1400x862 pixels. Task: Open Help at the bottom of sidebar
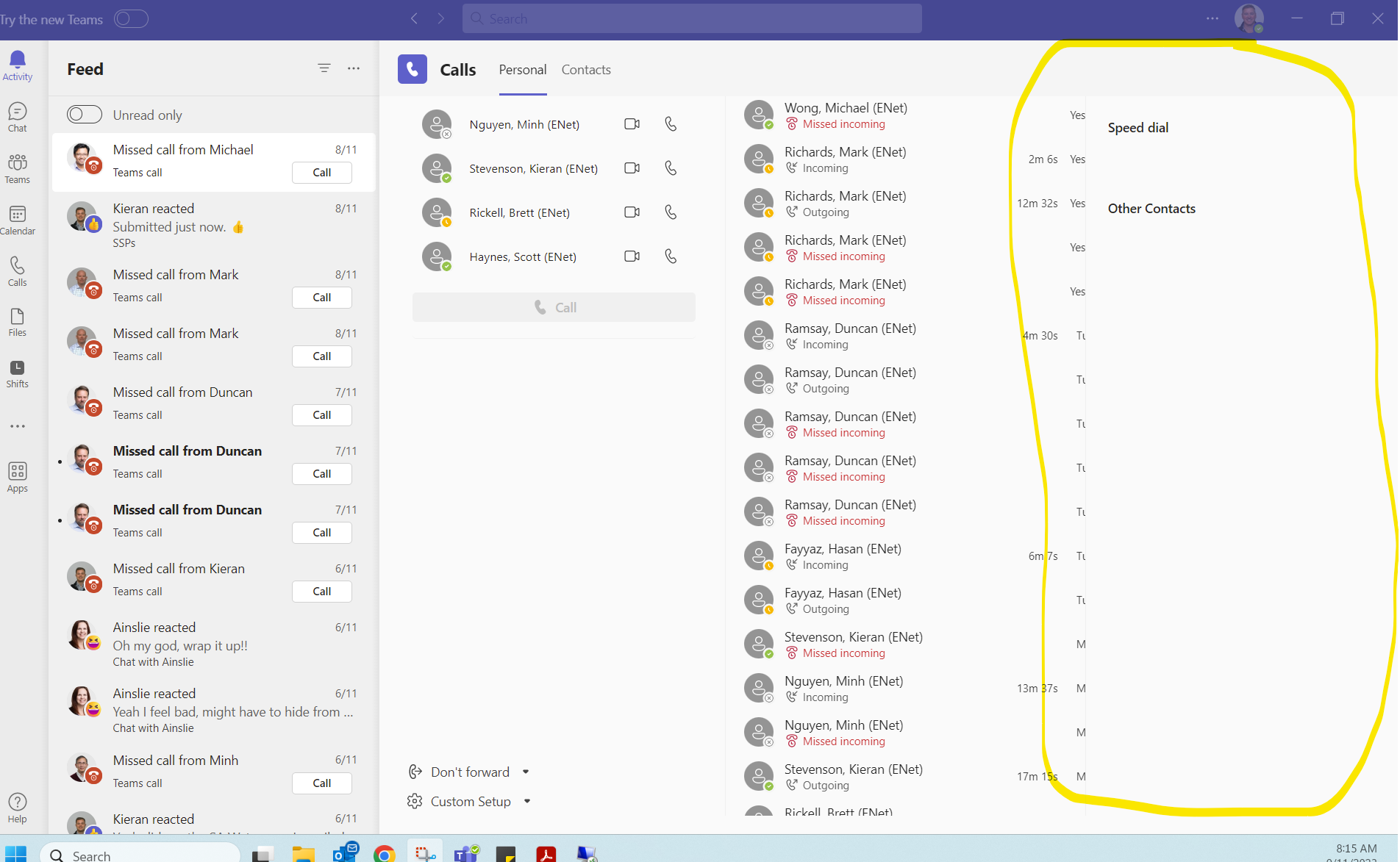[x=18, y=808]
